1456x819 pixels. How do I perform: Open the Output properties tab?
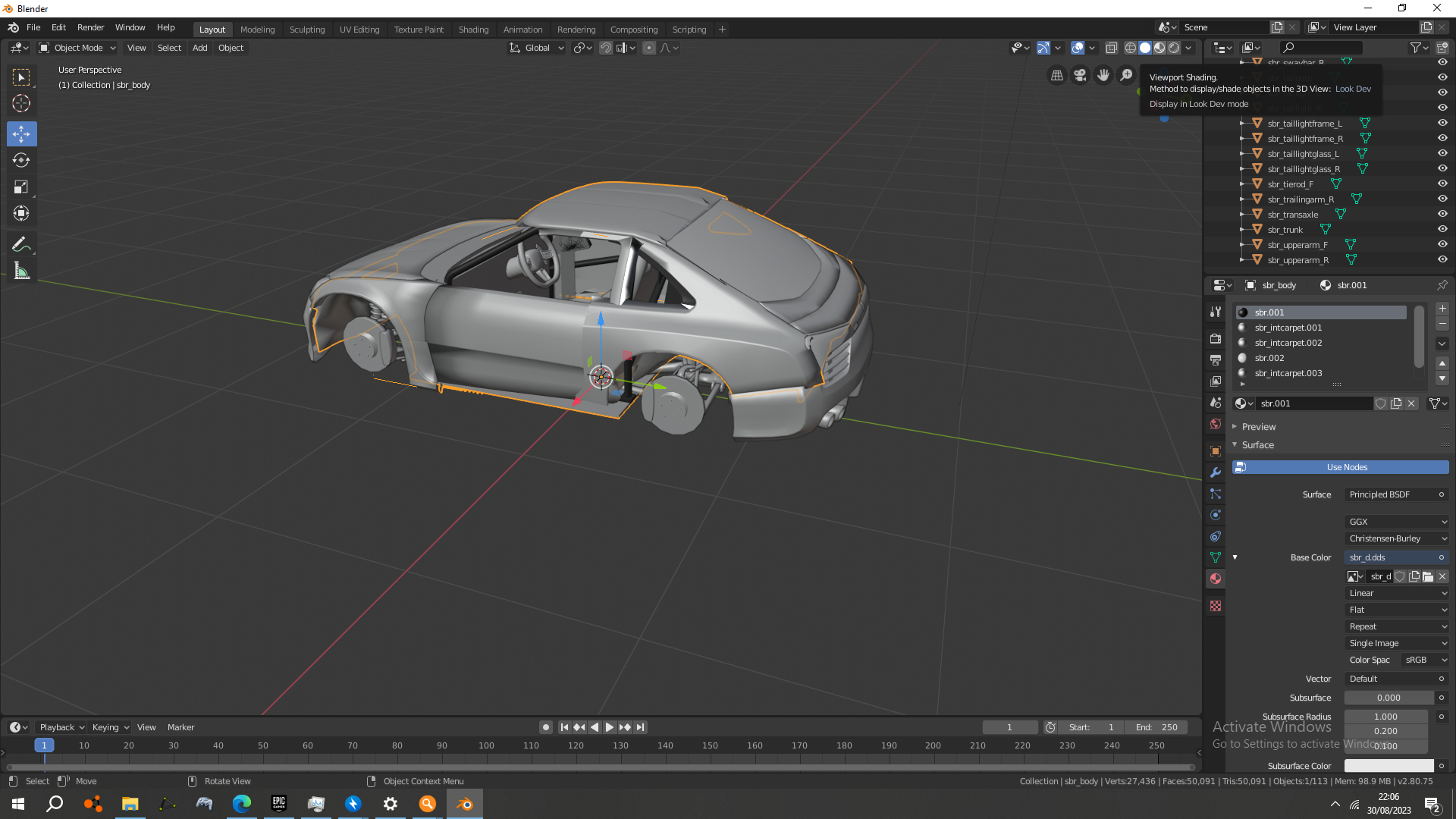pyautogui.click(x=1216, y=359)
